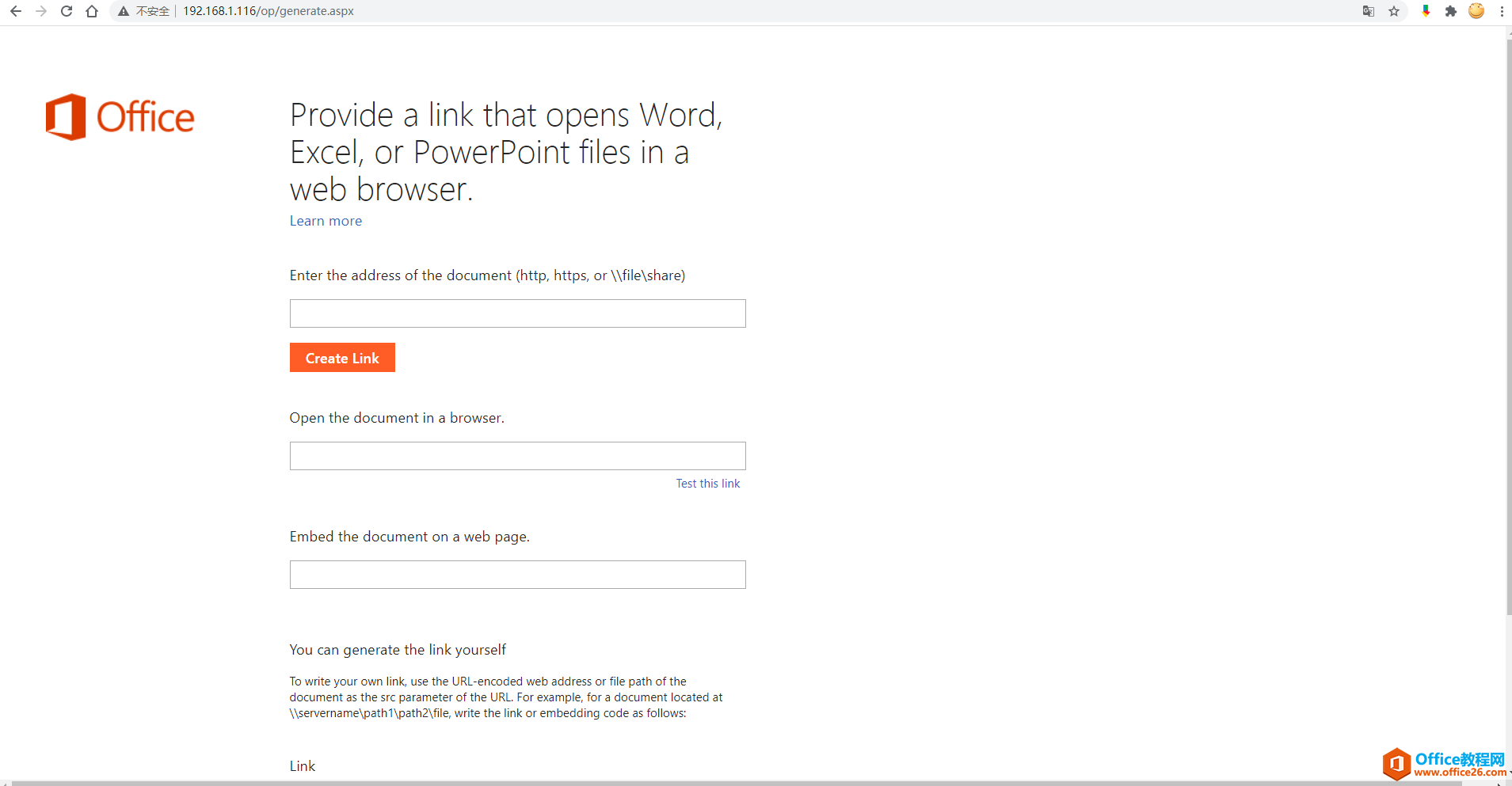The image size is (1512, 786).
Task: Open the translate page icon
Action: click(1368, 11)
